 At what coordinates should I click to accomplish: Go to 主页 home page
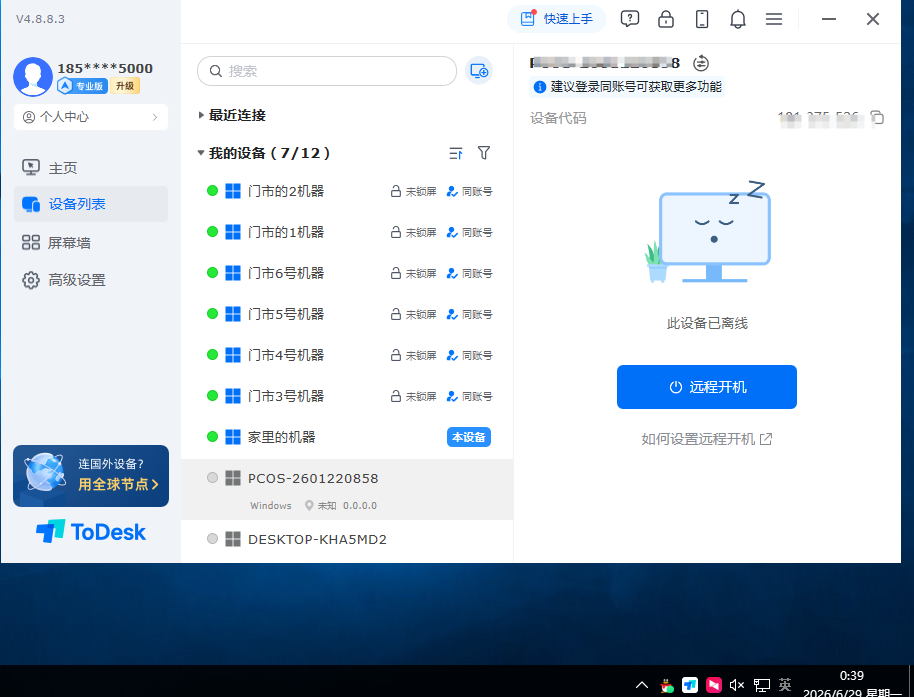pyautogui.click(x=91, y=168)
